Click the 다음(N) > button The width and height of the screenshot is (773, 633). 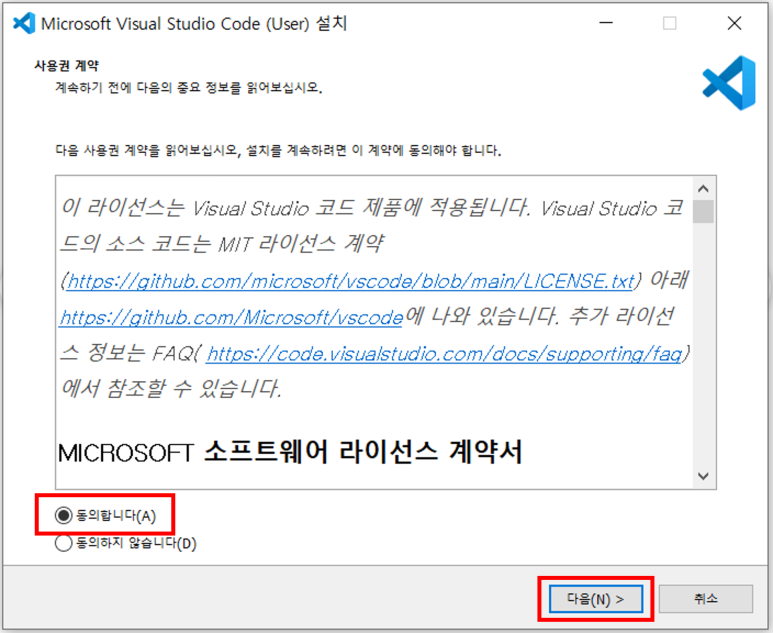596,599
